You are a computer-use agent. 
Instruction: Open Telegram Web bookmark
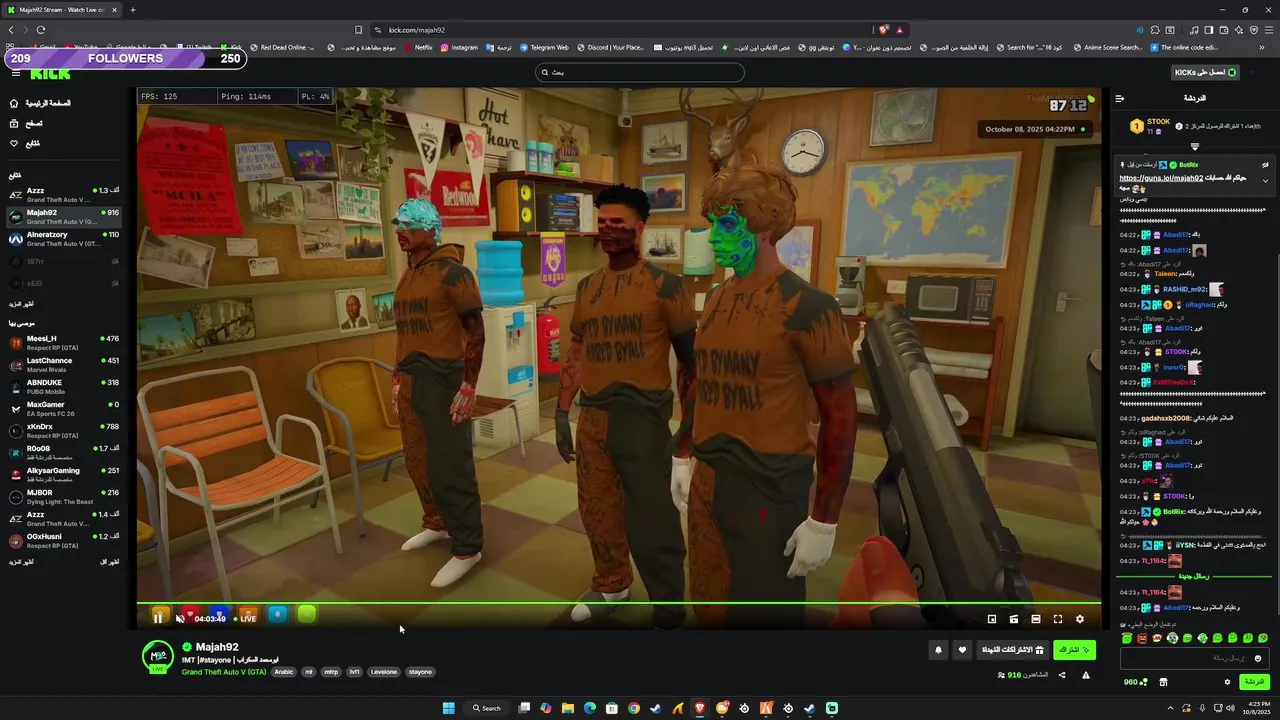(x=544, y=47)
